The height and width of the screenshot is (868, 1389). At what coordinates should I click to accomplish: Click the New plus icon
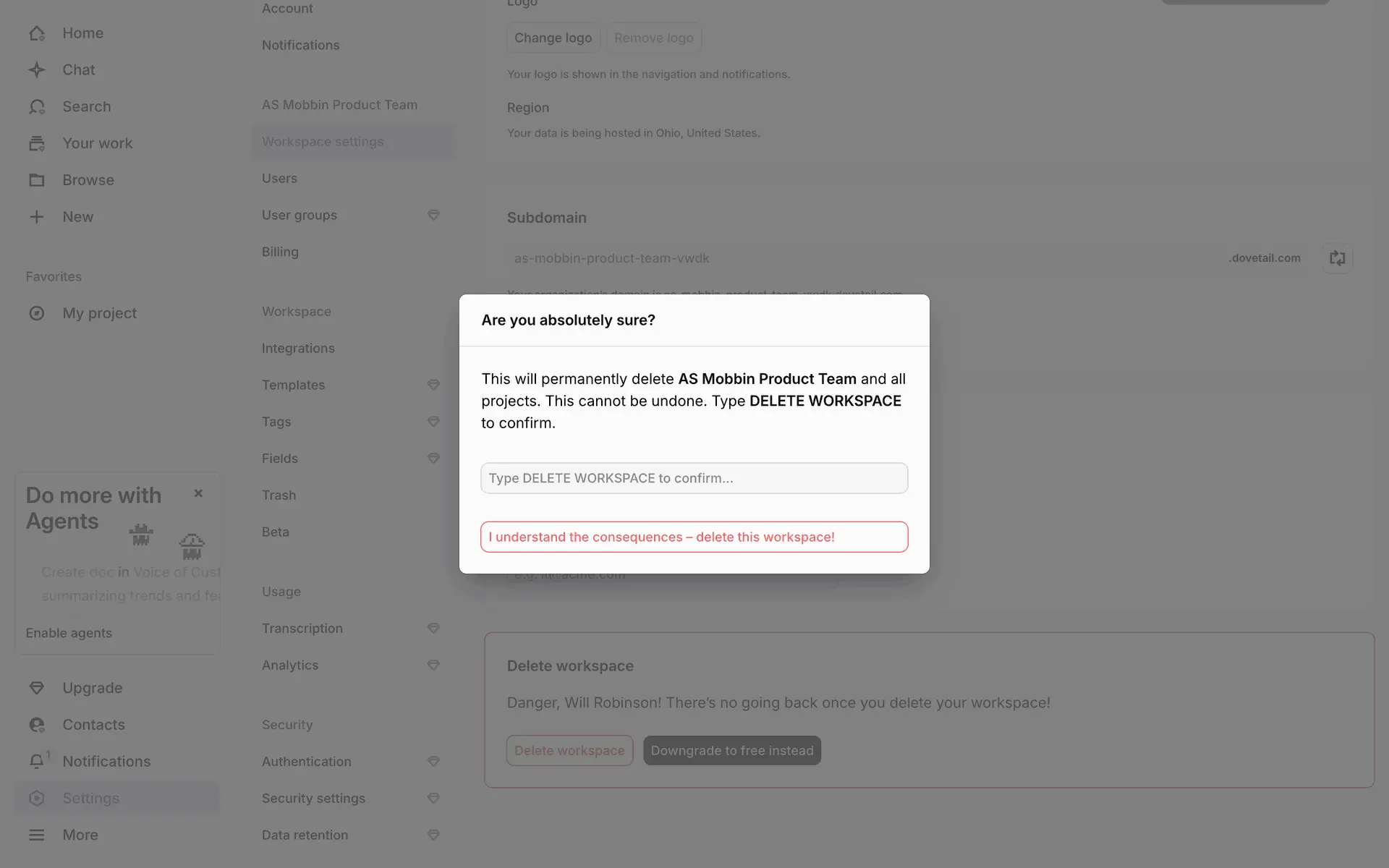point(37,217)
